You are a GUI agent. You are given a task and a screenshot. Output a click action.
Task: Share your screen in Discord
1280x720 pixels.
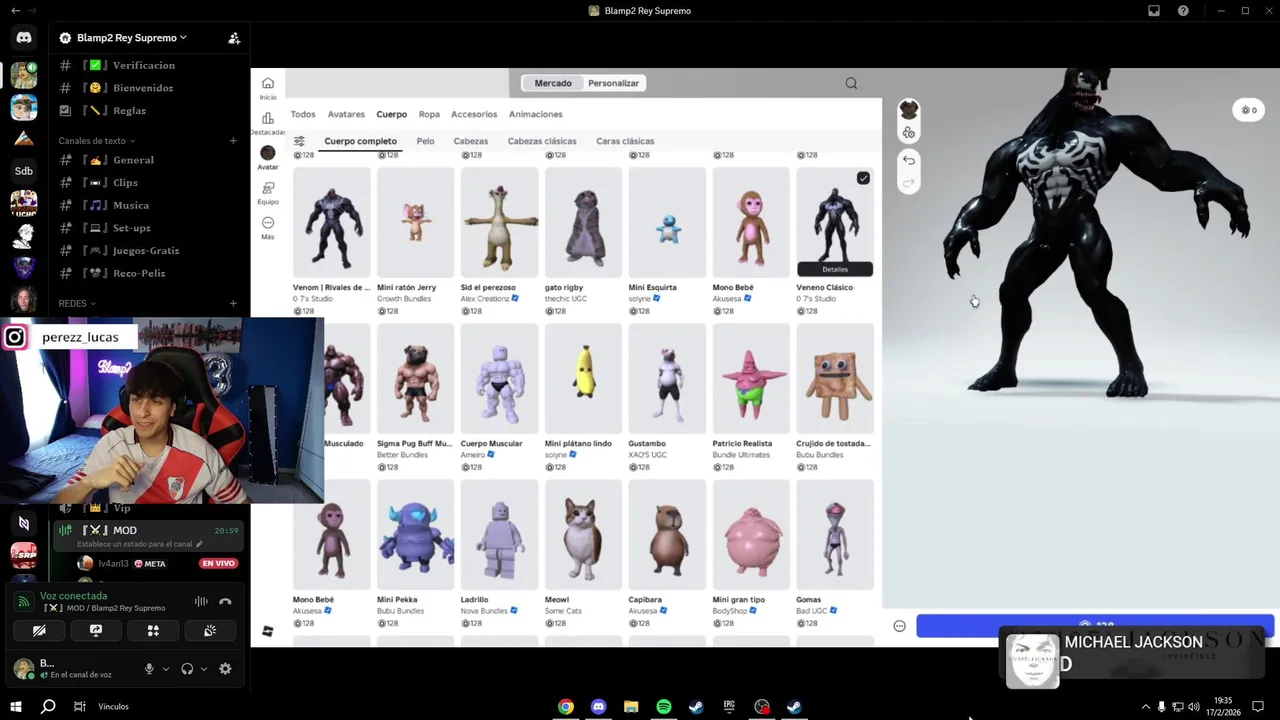[96, 631]
